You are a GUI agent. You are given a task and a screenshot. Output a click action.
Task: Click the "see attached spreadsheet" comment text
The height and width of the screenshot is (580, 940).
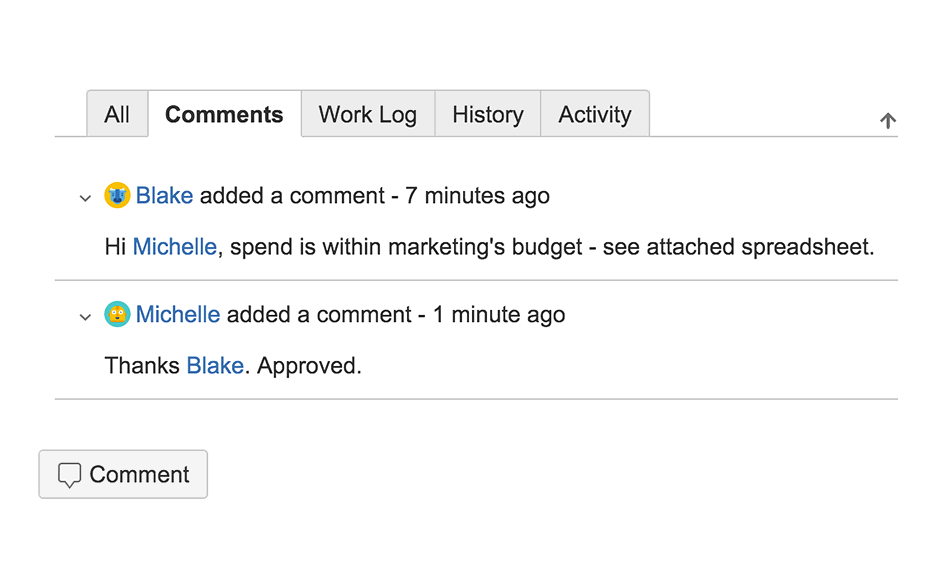pos(738,247)
